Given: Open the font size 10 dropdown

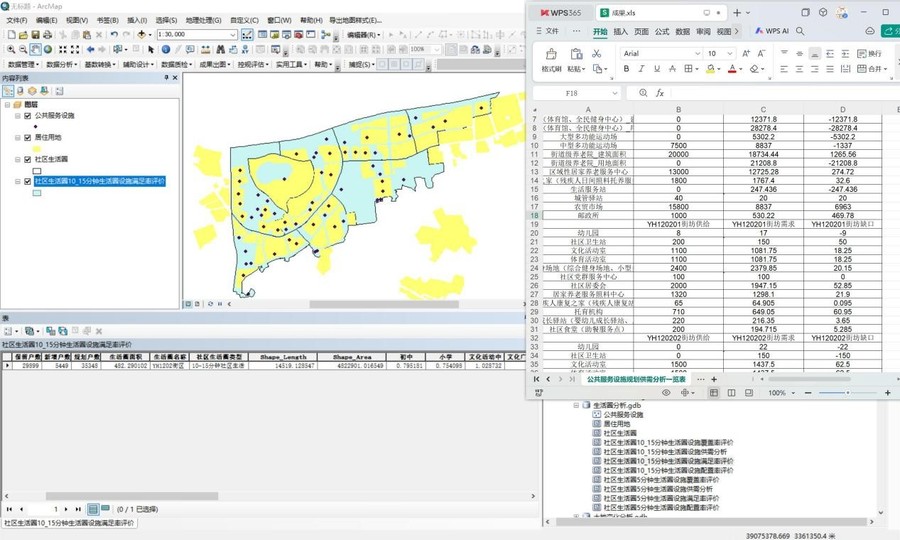Looking at the screenshot, I should (730, 53).
